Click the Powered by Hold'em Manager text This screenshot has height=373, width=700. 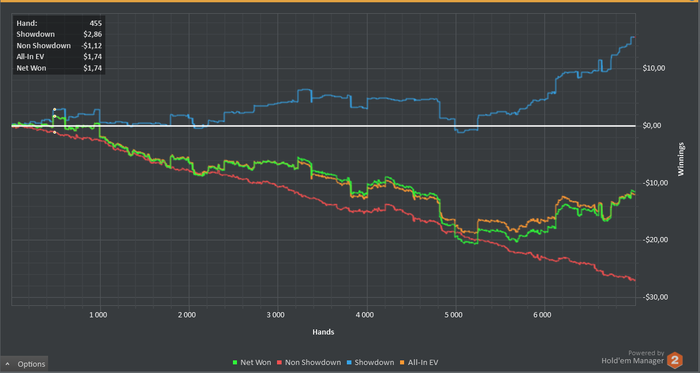tap(633, 357)
